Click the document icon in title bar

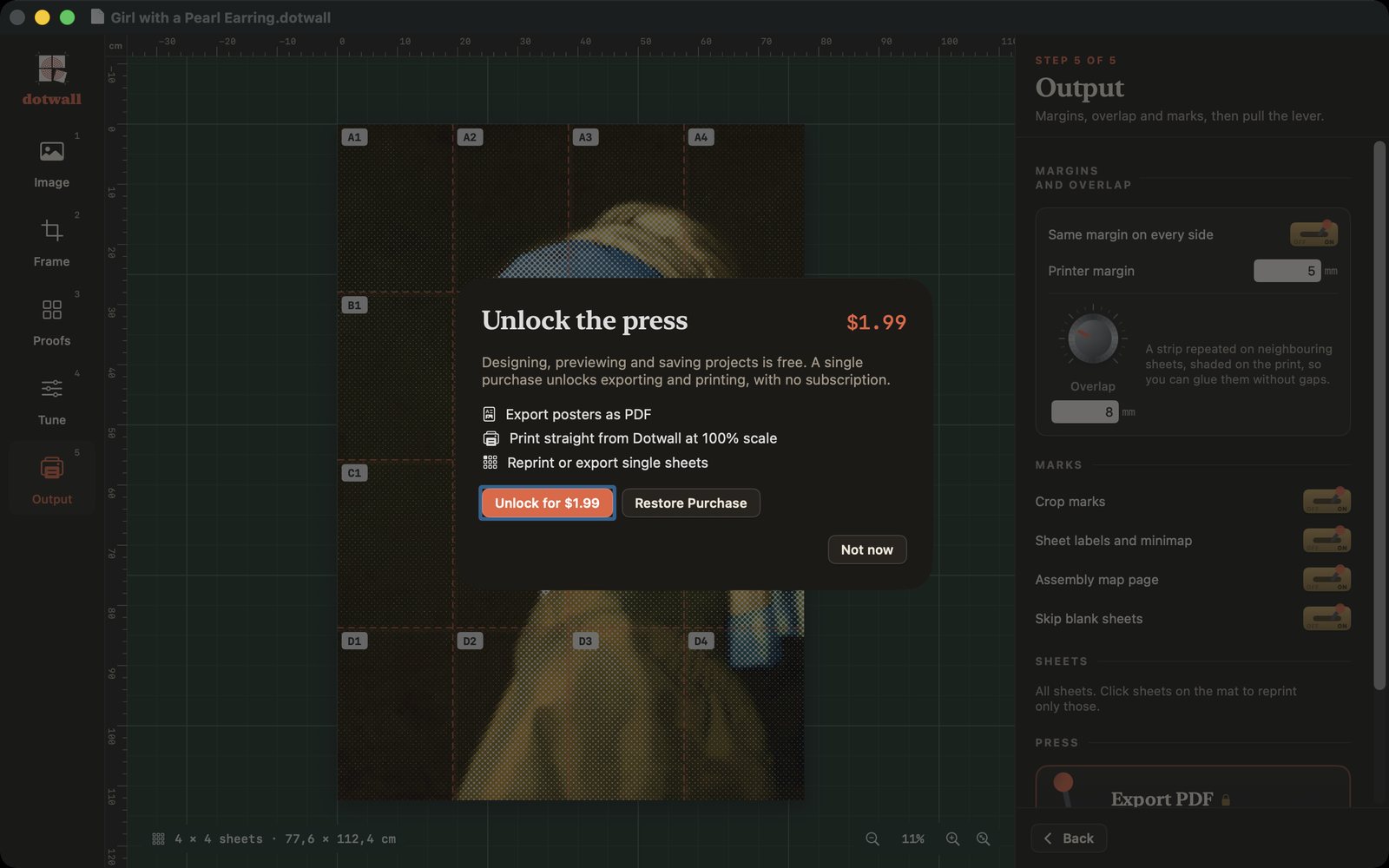click(x=97, y=17)
